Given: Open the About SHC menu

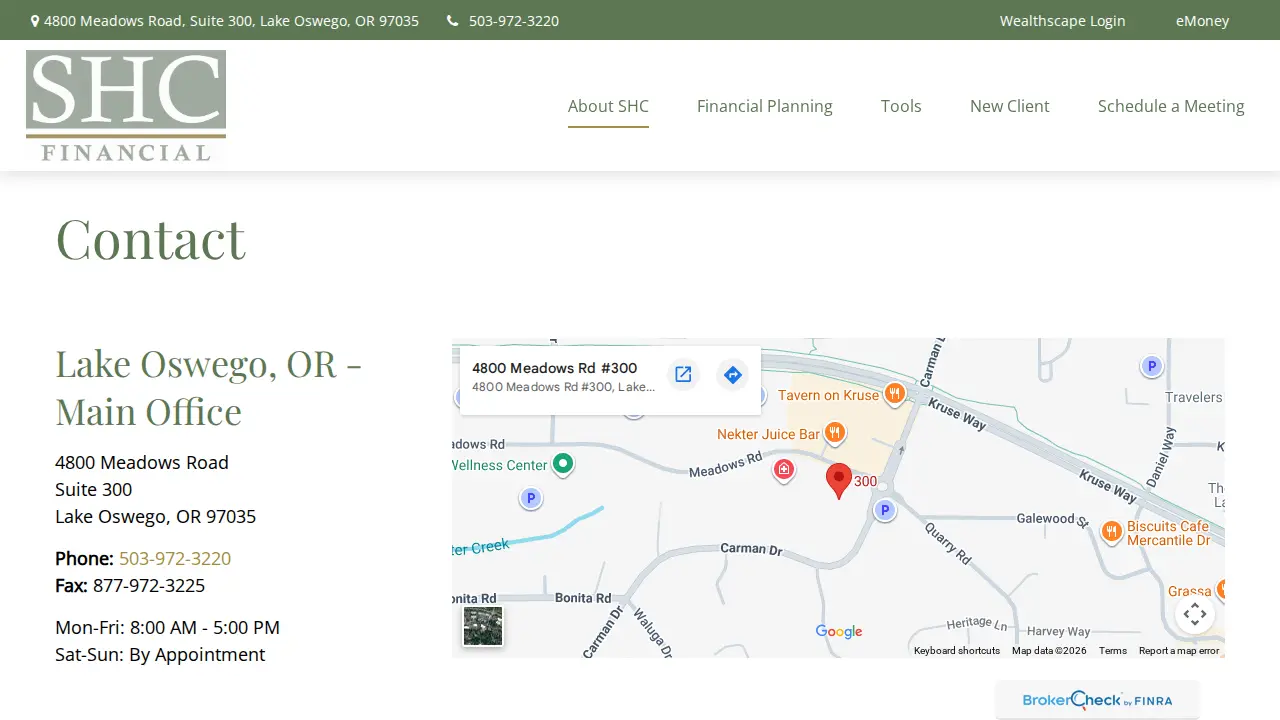Looking at the screenshot, I should click(x=608, y=106).
